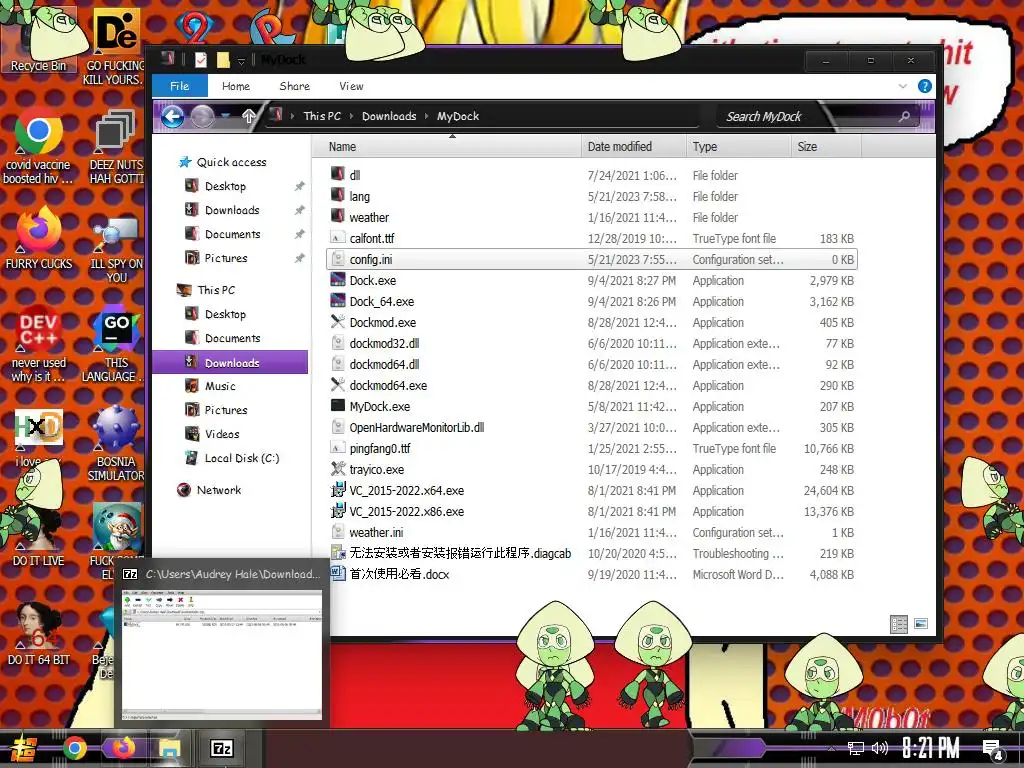Click MyDock in the address breadcrumb

coord(458,116)
